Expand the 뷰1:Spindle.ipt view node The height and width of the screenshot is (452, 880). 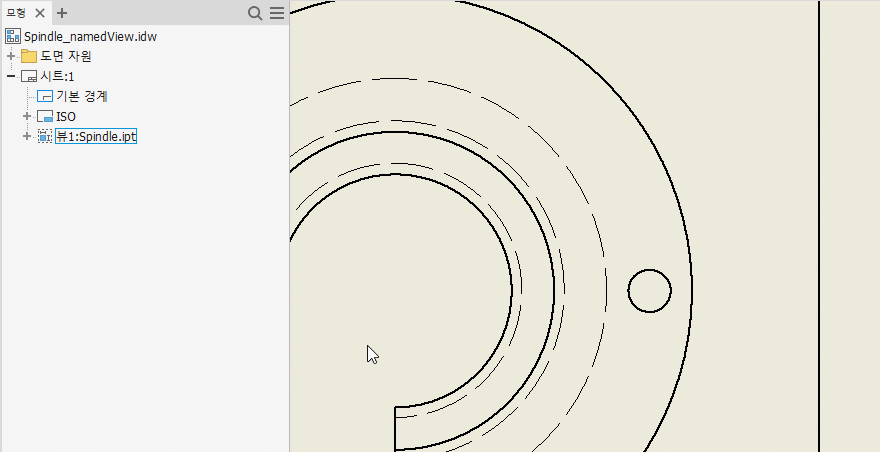[x=27, y=136]
